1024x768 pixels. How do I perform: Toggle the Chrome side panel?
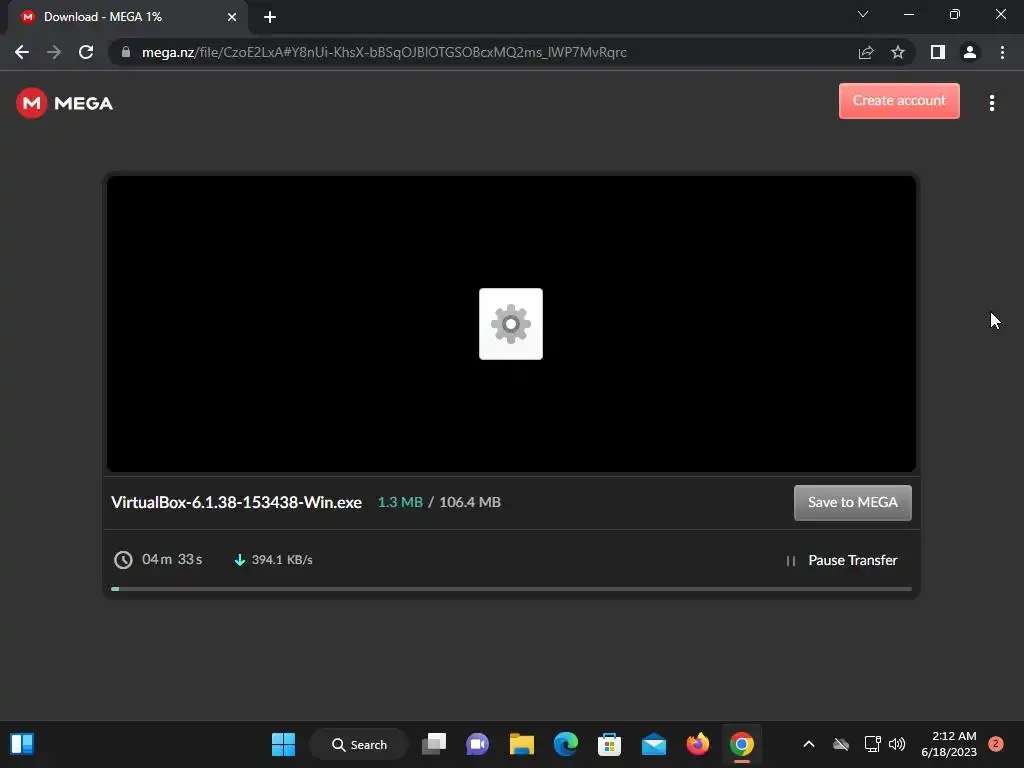[x=937, y=52]
